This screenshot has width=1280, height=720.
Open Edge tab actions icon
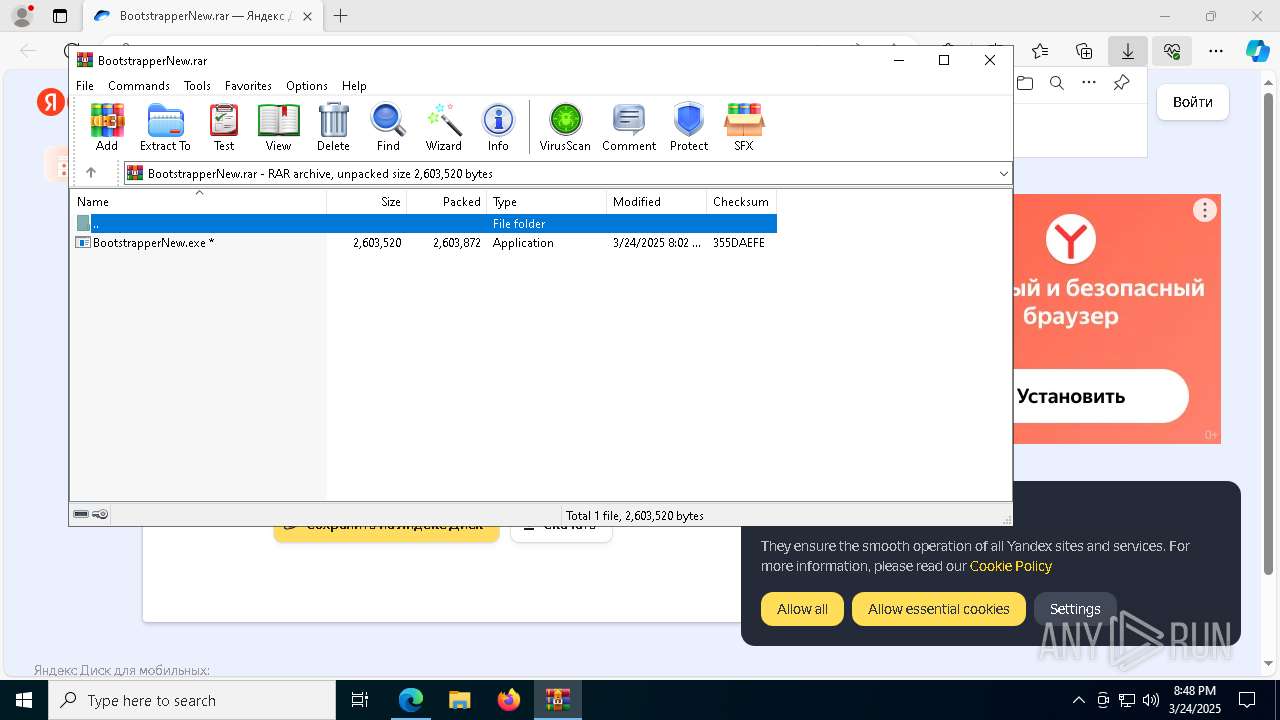pos(60,16)
